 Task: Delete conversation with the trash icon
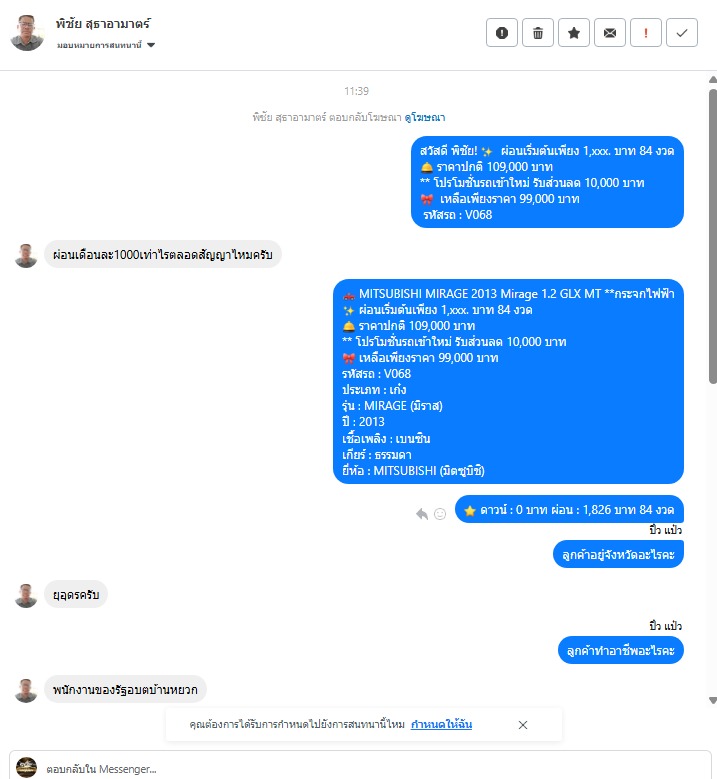click(x=538, y=33)
